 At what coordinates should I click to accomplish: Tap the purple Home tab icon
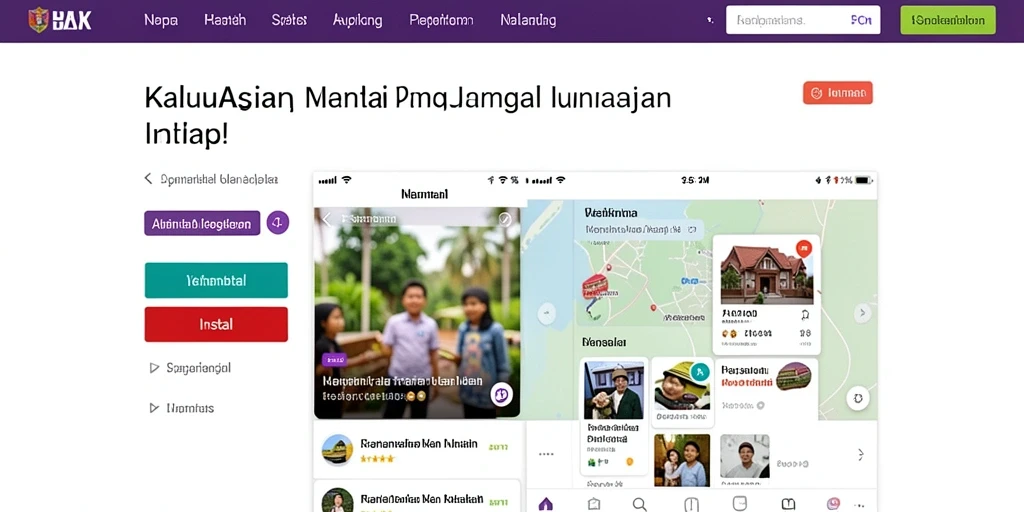545,504
